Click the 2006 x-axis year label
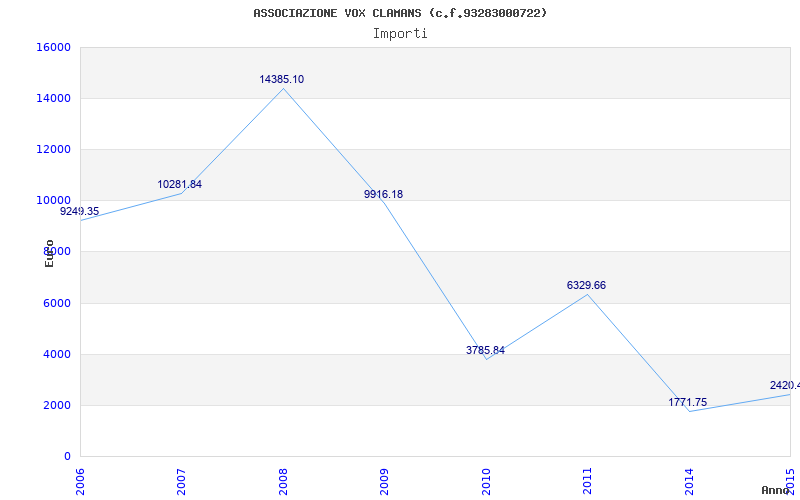Screen dimensions: 800x500 coord(80,481)
